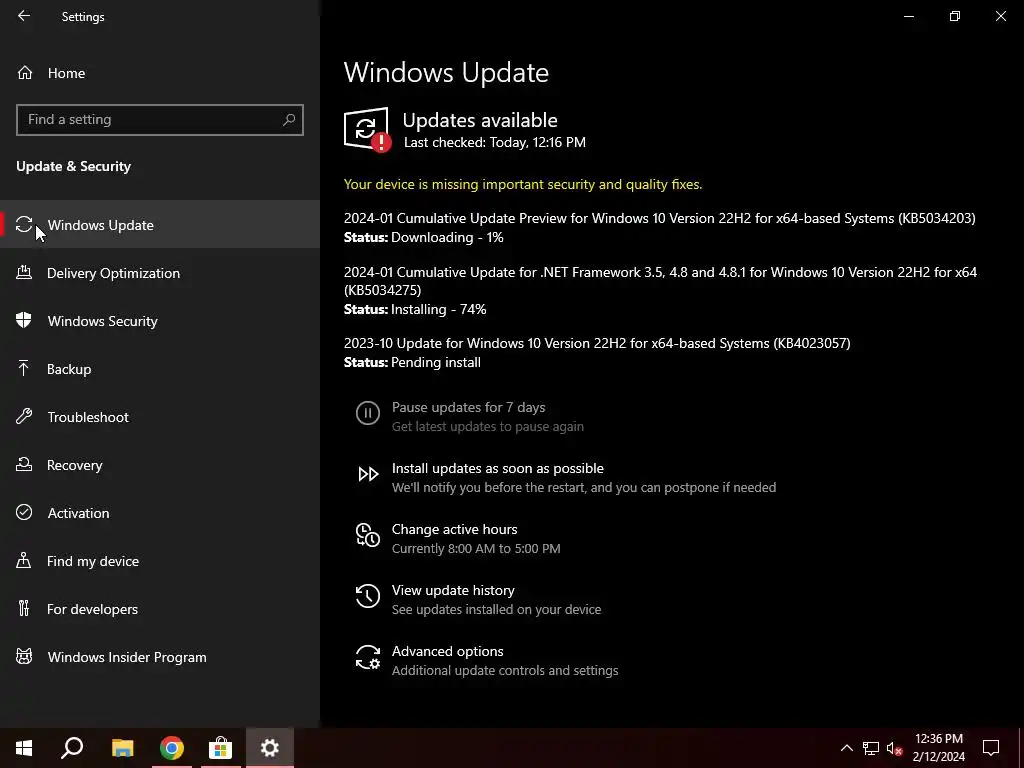This screenshot has width=1024, height=768.
Task: Click the history clock icon
Action: coord(368,596)
